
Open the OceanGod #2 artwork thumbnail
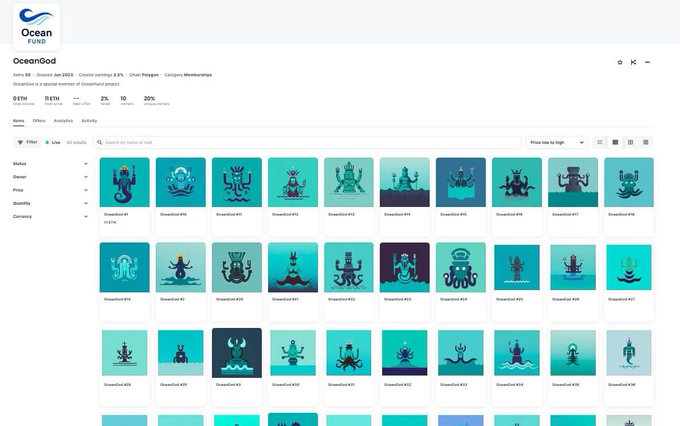tap(180, 267)
